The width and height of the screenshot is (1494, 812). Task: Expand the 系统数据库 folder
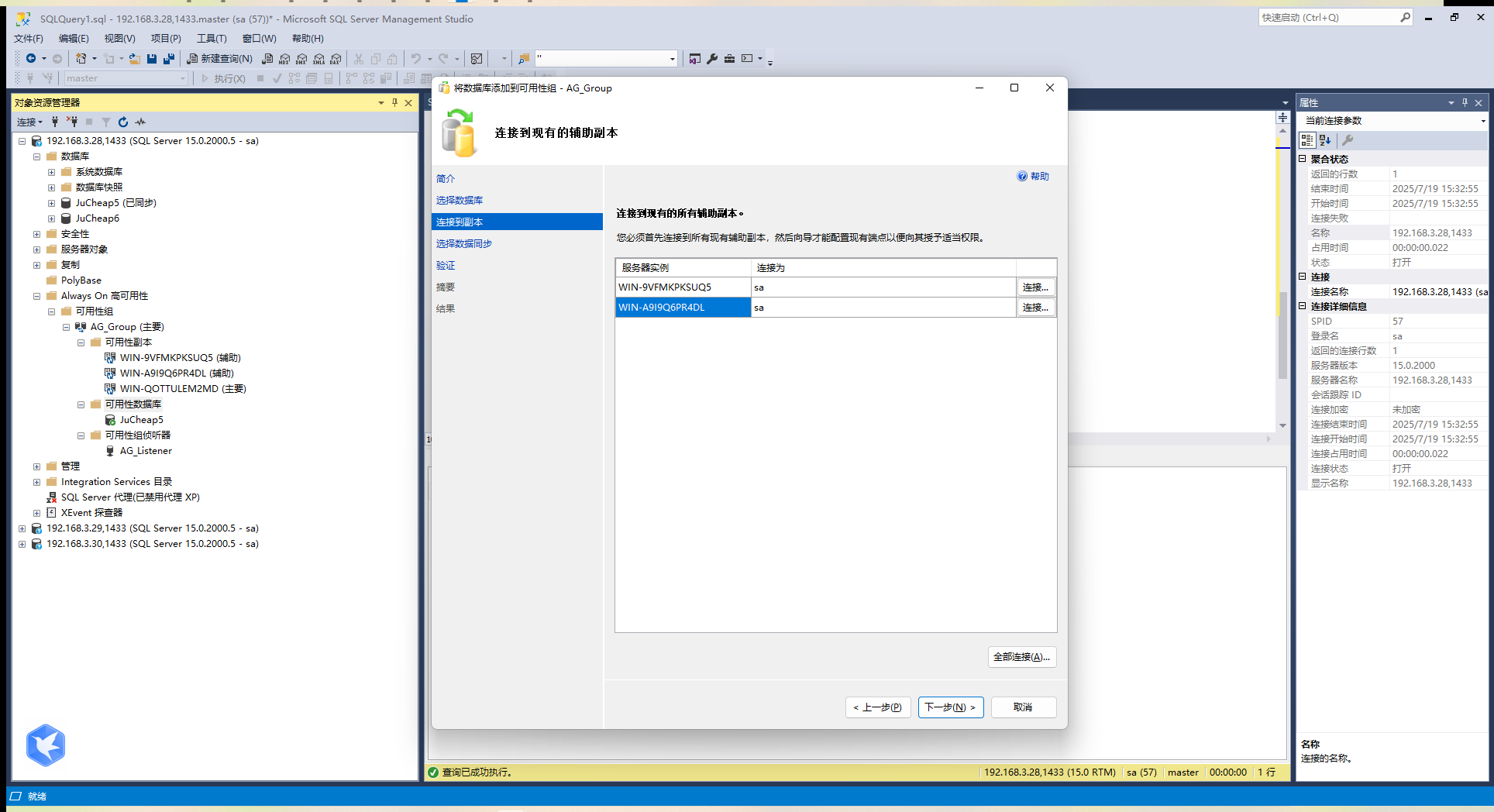51,172
